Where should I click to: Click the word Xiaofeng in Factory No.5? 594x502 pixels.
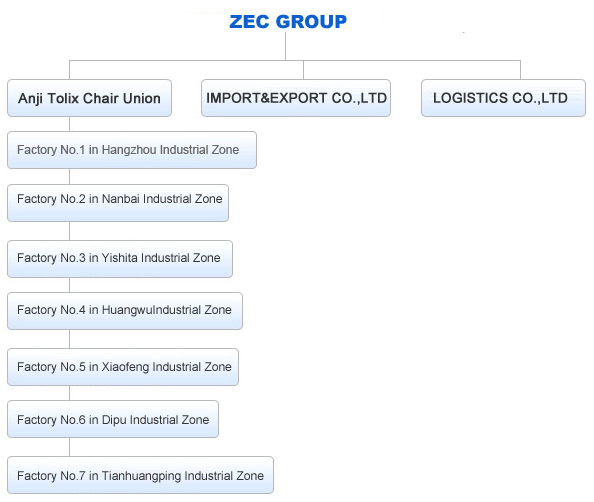point(125,367)
